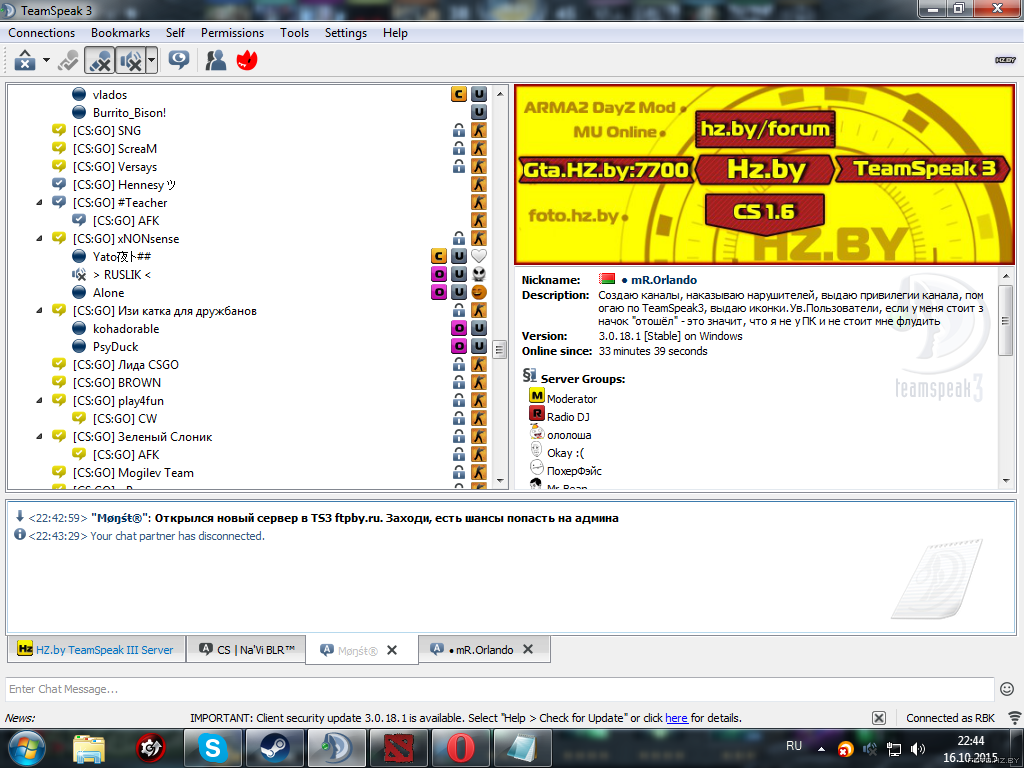Select the [CS:GO] Лида CSGO channel
The image size is (1024, 768).
coord(125,364)
